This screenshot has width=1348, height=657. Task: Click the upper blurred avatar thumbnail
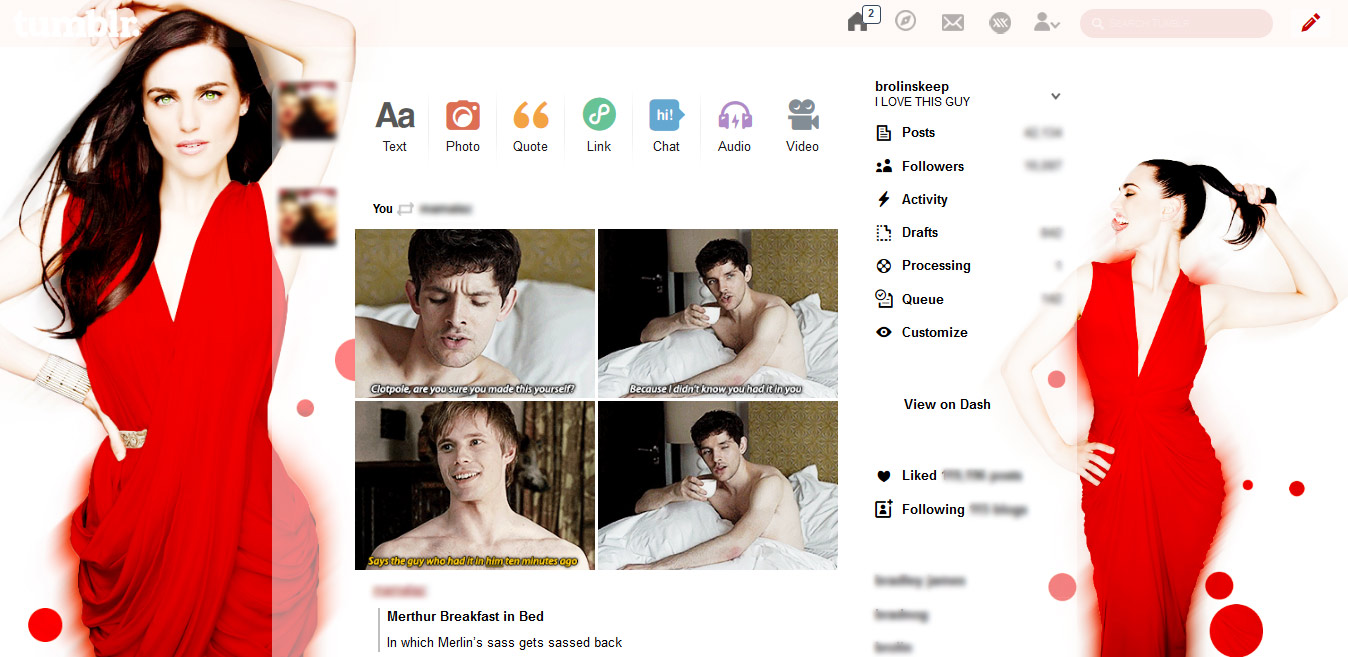[305, 109]
